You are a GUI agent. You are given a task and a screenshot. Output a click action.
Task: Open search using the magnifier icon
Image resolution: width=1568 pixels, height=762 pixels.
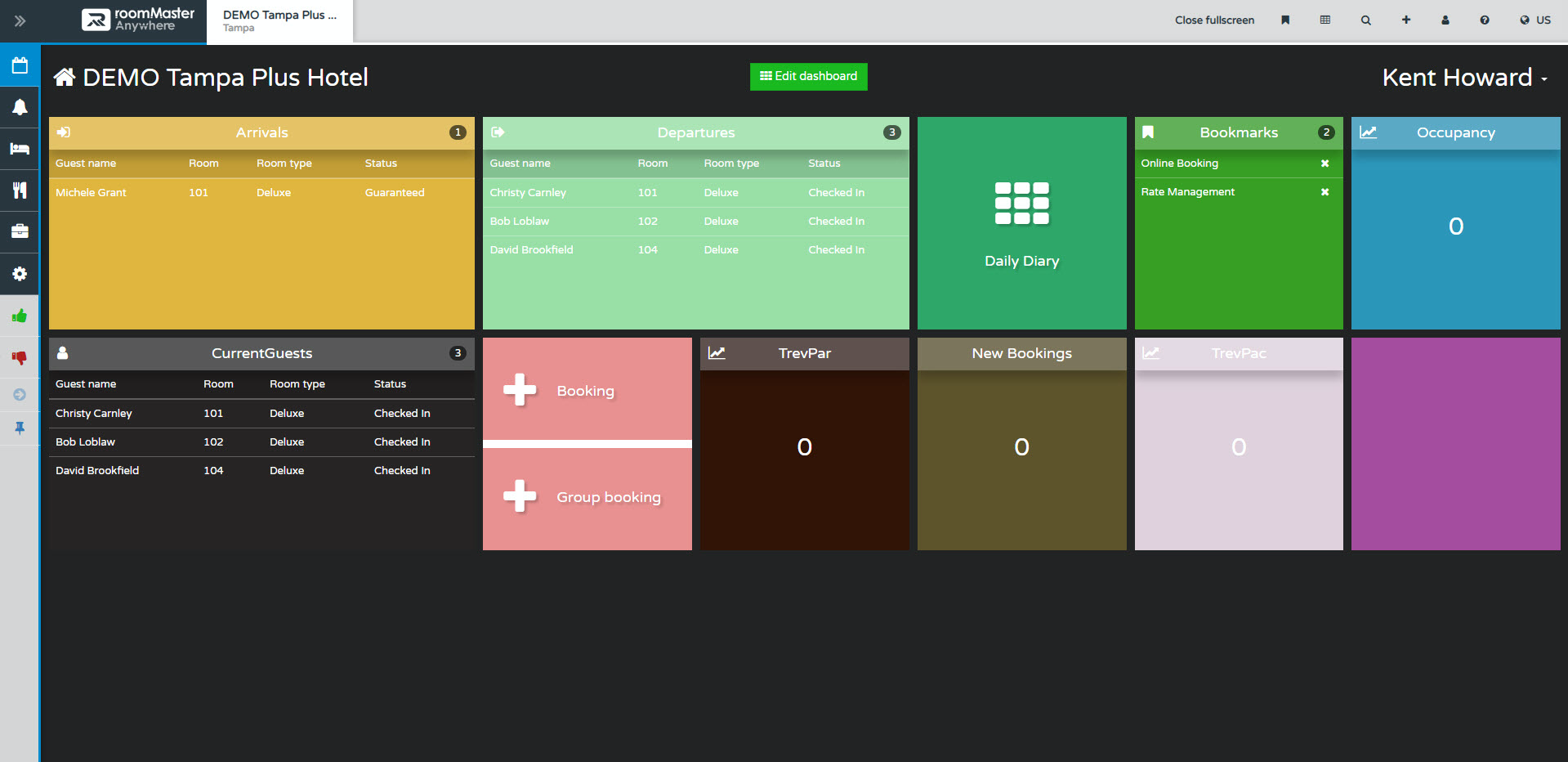(x=1365, y=20)
